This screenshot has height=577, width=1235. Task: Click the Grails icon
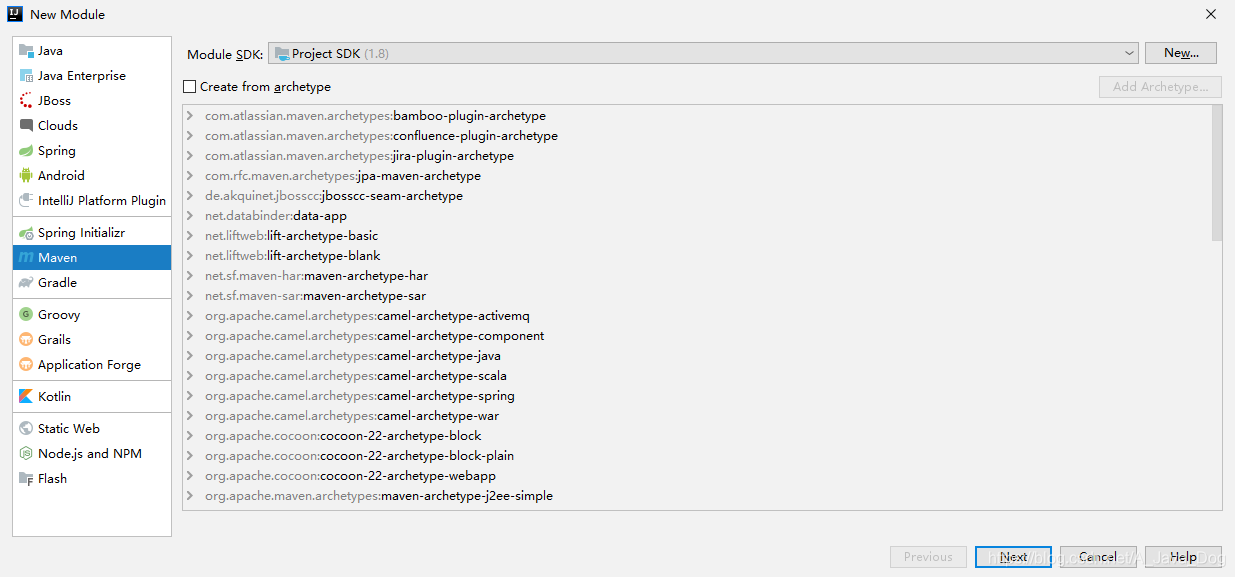click(26, 340)
